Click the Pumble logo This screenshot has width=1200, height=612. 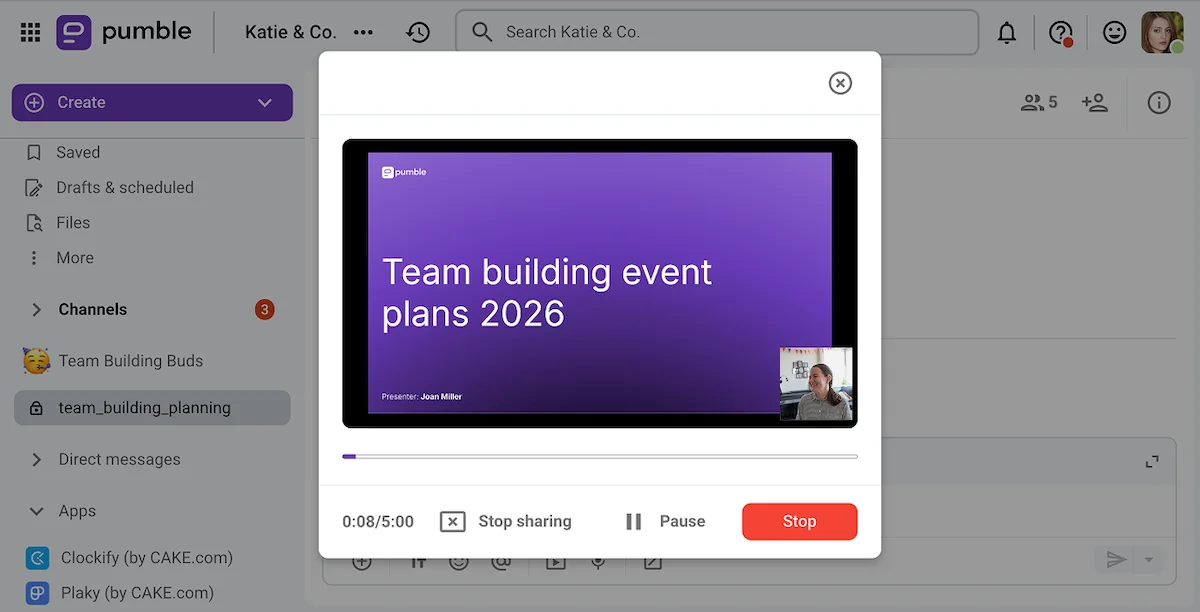tap(124, 32)
